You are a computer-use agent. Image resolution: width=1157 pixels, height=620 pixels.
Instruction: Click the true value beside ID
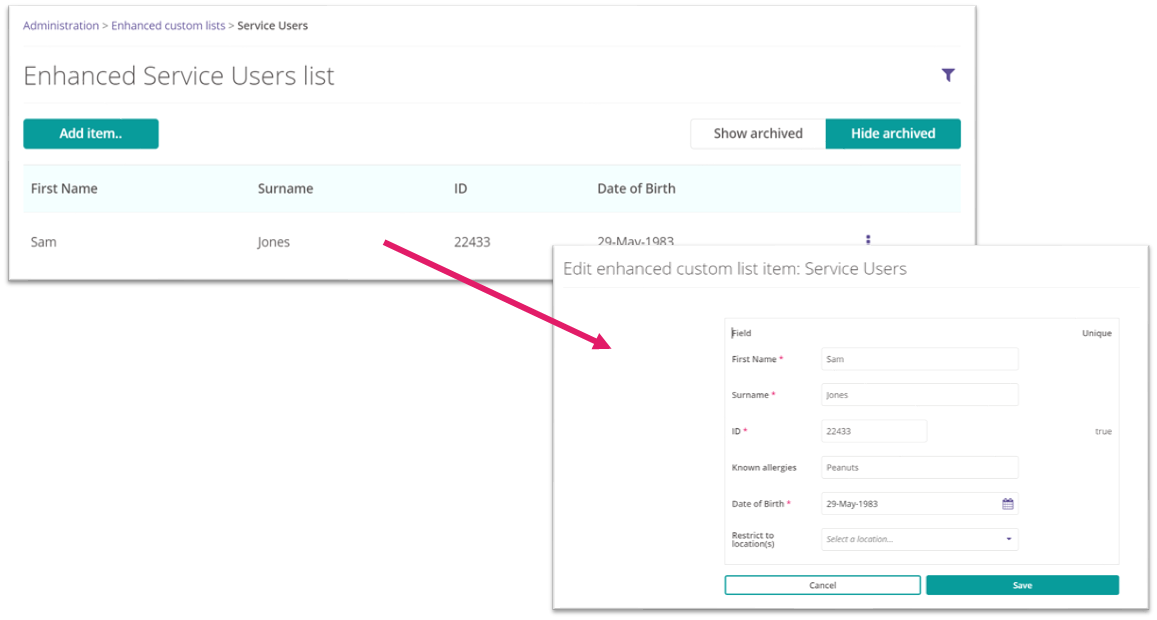[x=1103, y=432]
